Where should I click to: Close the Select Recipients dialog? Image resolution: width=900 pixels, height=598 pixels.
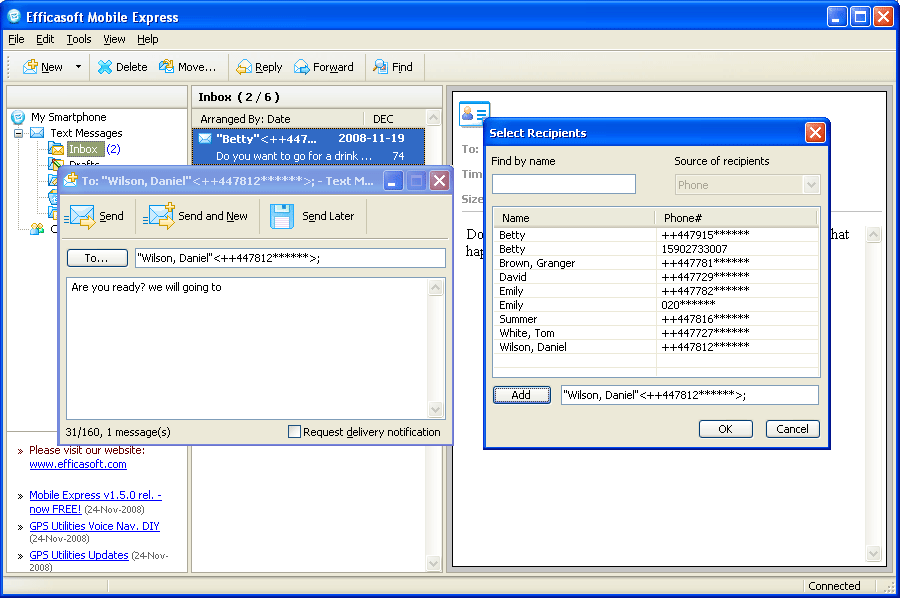click(815, 133)
